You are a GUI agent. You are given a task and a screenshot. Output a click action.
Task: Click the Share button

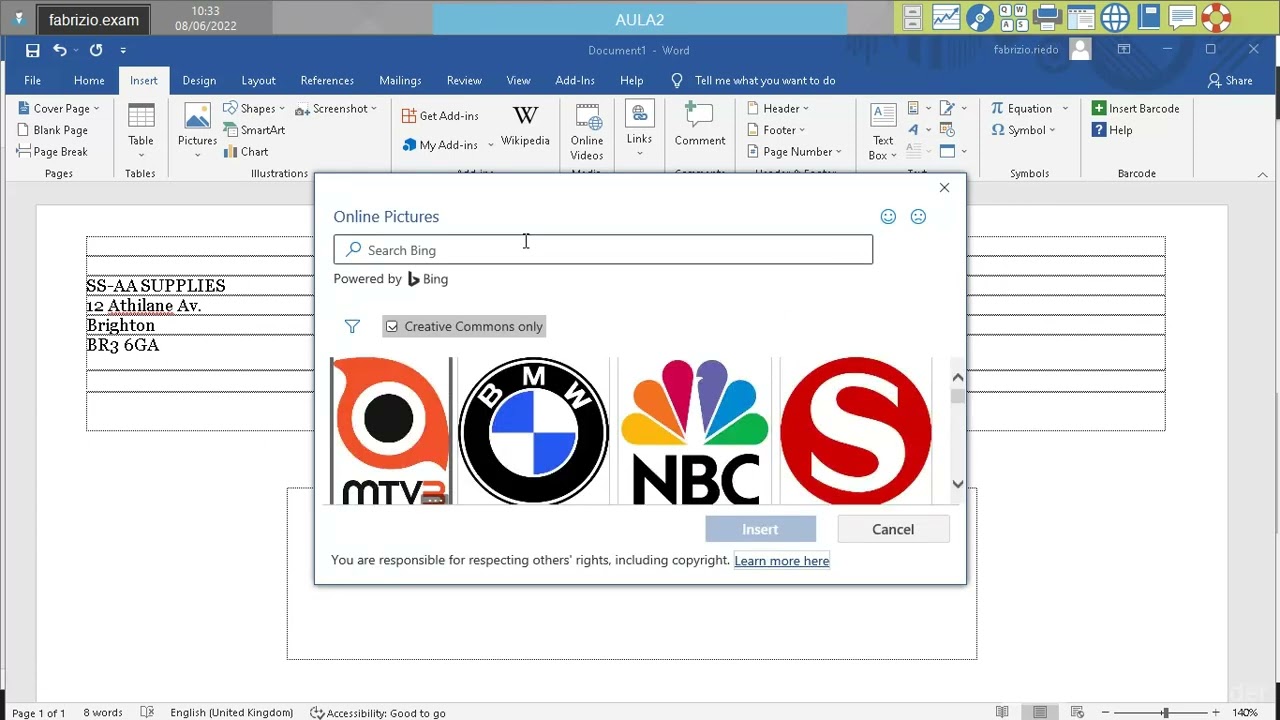[x=1230, y=80]
